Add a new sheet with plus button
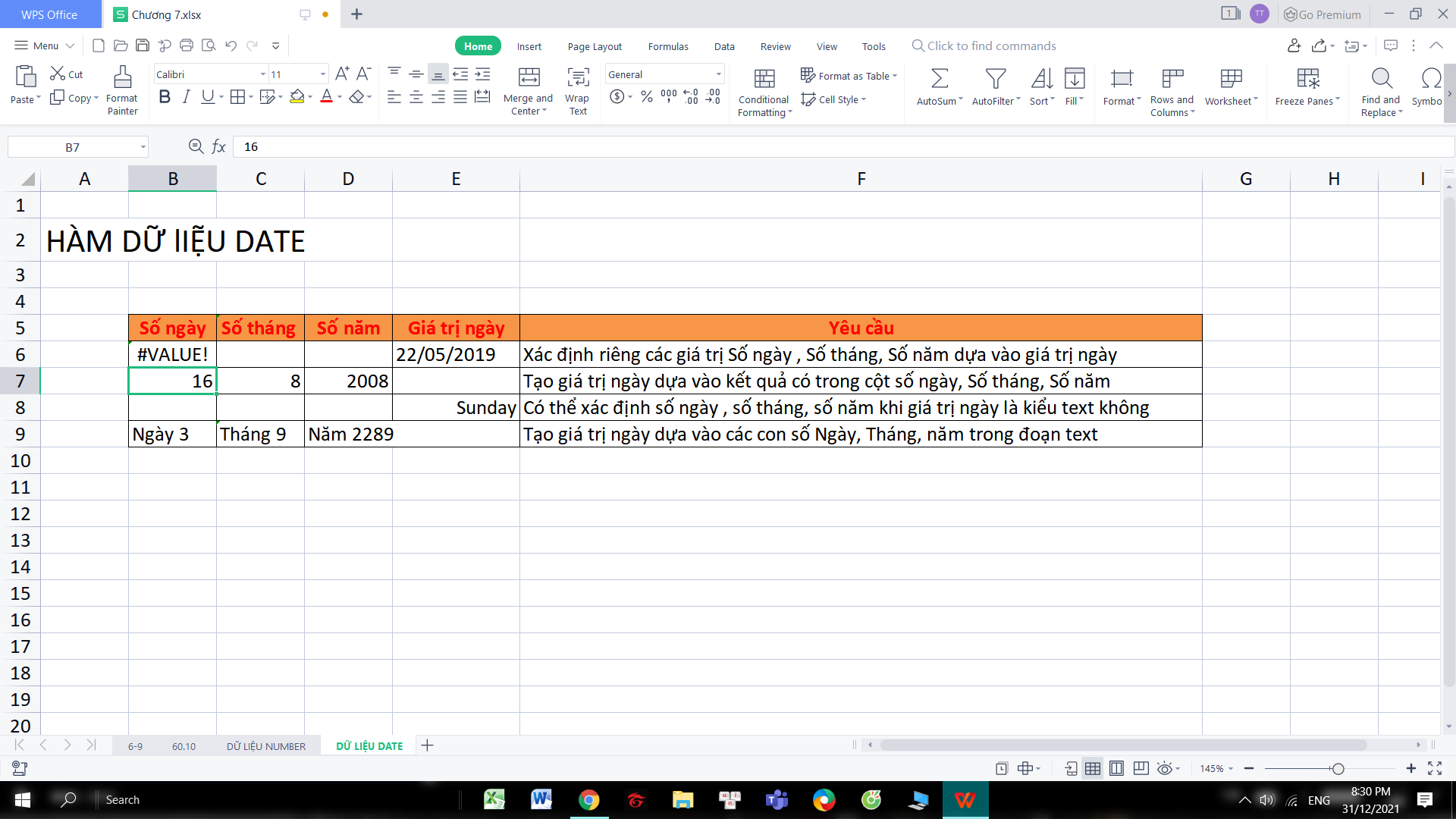The width and height of the screenshot is (1456, 819). tap(427, 745)
